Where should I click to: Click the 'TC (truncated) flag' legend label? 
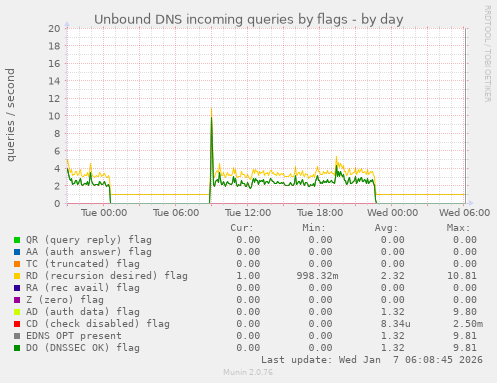click(x=83, y=264)
